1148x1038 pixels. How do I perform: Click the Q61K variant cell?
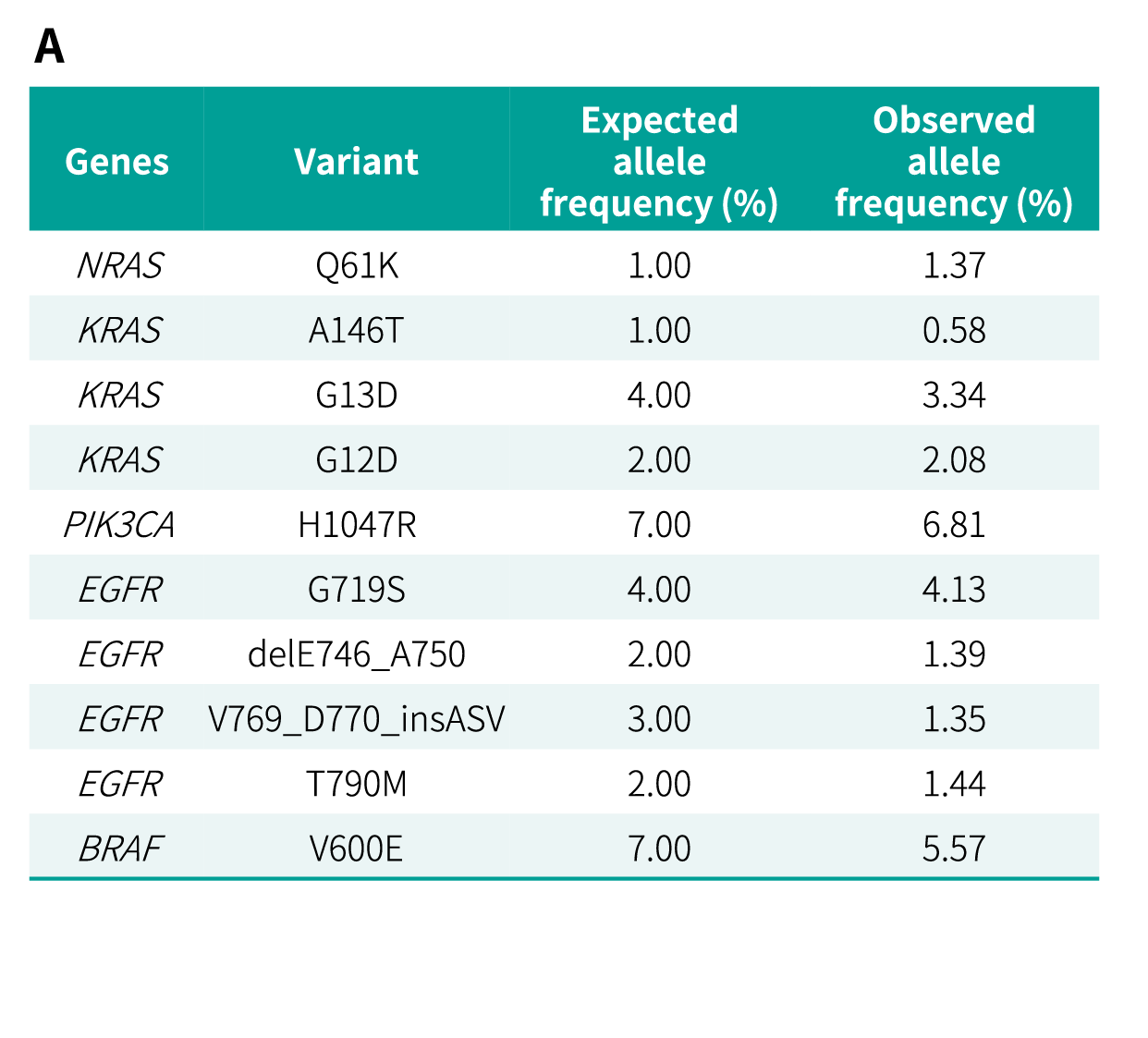pos(357,266)
